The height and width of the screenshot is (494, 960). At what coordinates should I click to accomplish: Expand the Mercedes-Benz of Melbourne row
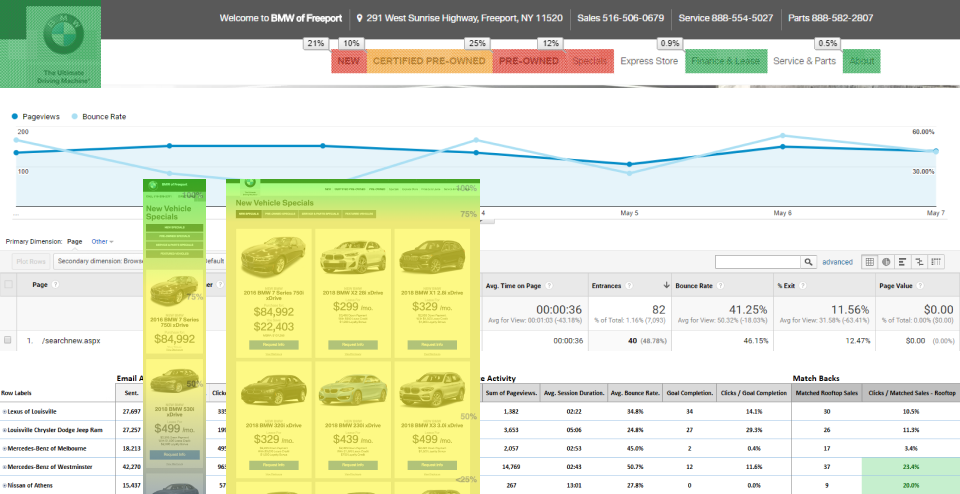4,449
